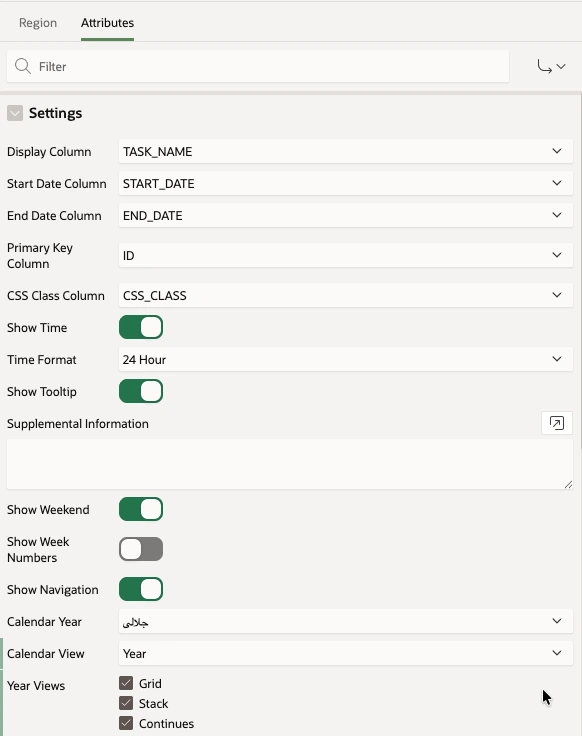Open the Start Date Column dropdown

(x=345, y=183)
